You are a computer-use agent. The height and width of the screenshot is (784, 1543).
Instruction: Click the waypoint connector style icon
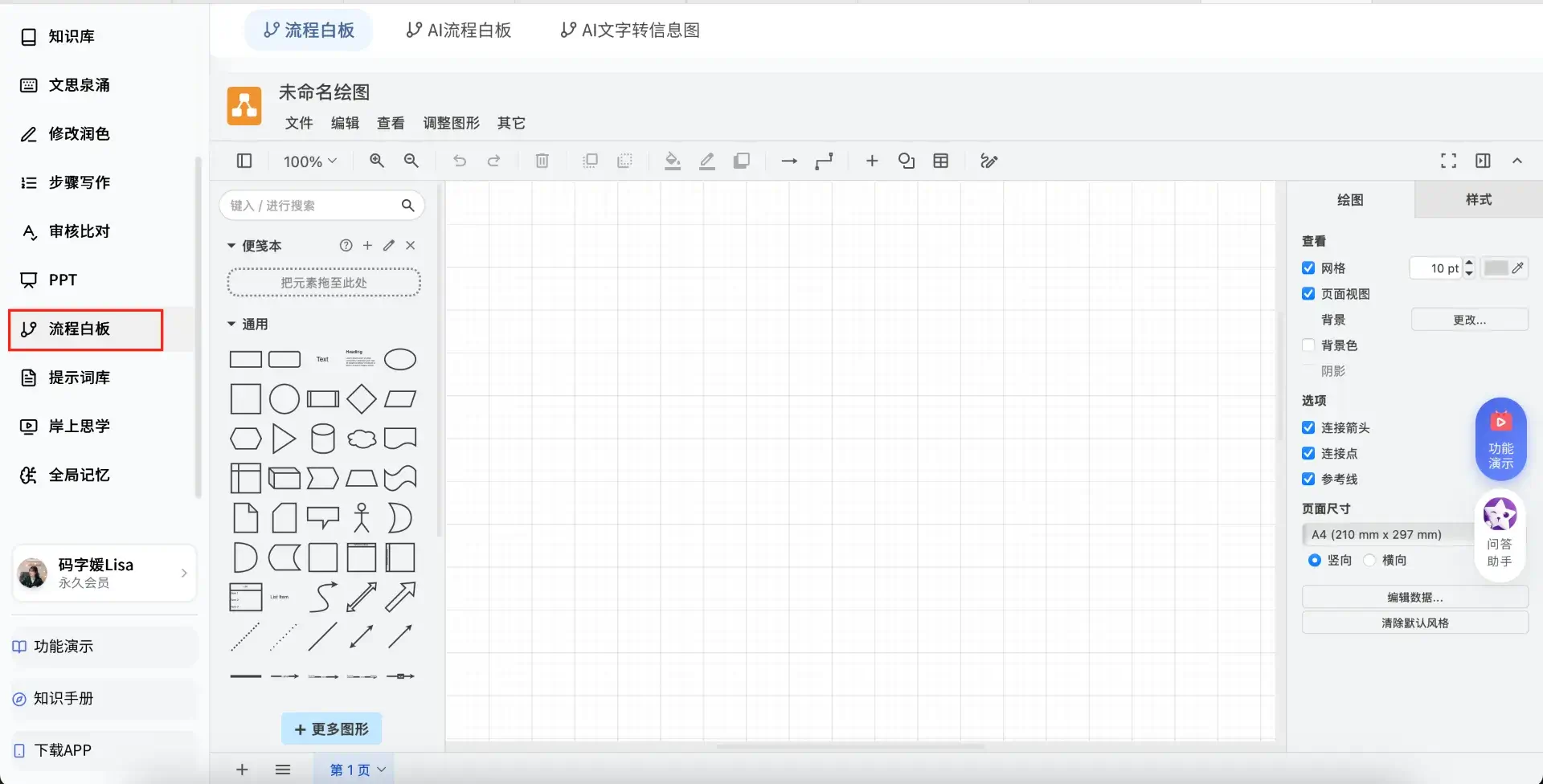tap(824, 161)
